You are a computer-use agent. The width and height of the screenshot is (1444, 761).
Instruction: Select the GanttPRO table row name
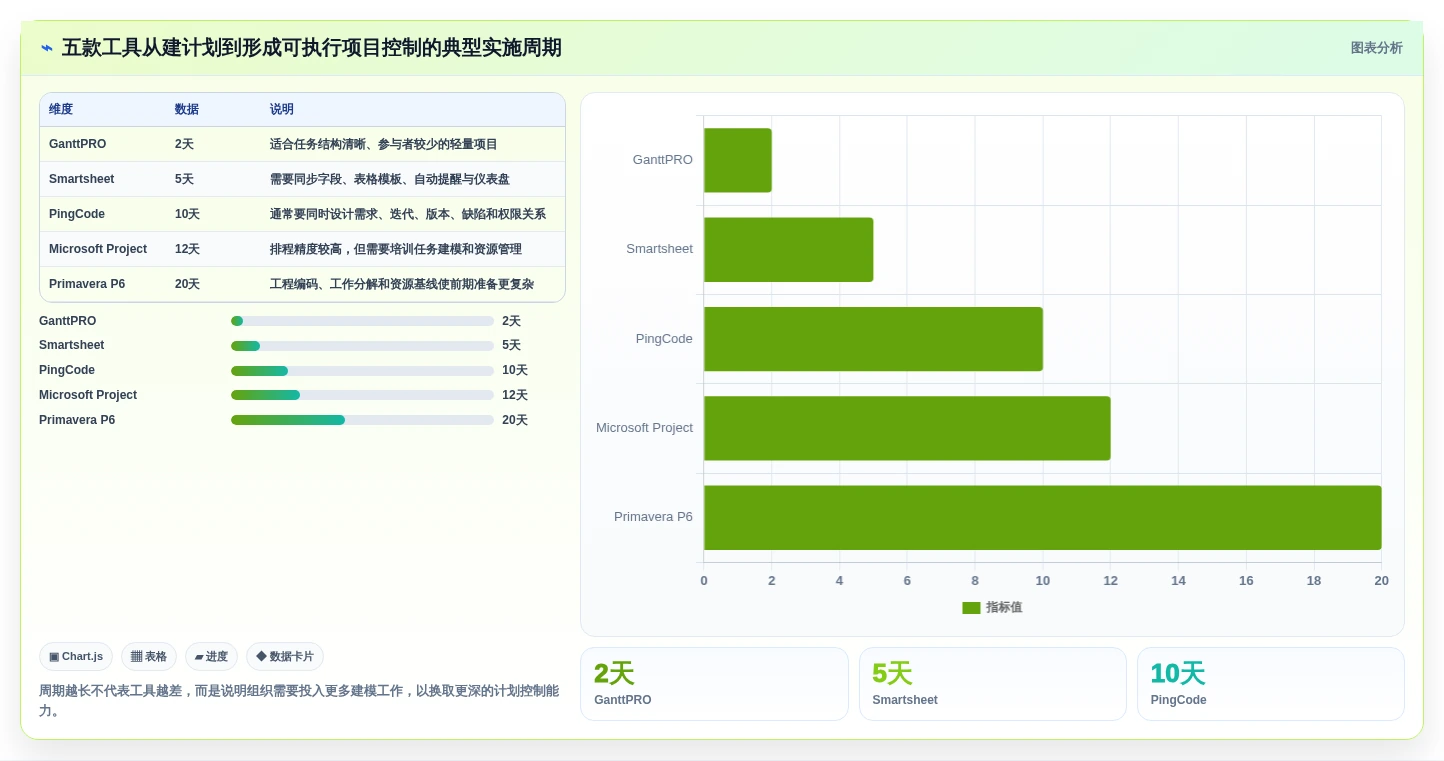(x=77, y=144)
